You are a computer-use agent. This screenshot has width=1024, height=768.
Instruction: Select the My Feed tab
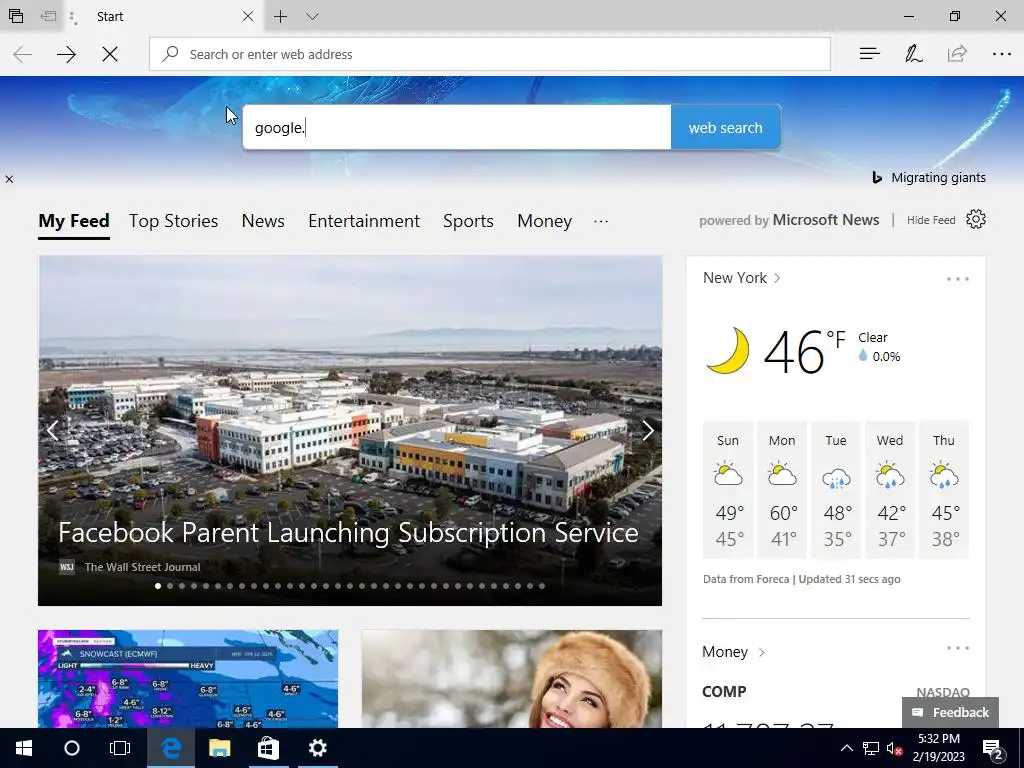(74, 221)
